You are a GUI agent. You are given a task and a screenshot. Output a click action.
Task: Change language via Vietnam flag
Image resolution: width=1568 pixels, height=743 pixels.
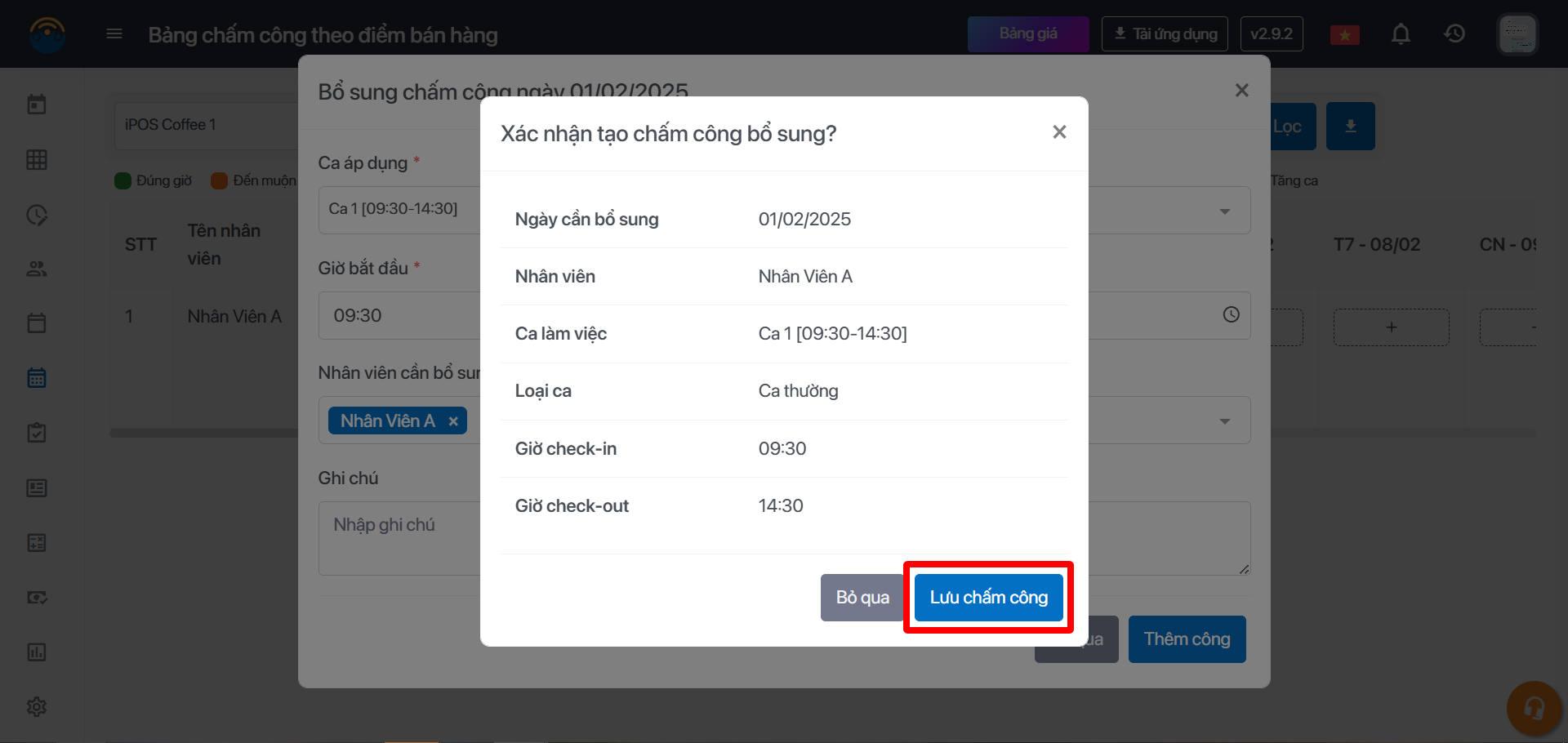coord(1344,35)
